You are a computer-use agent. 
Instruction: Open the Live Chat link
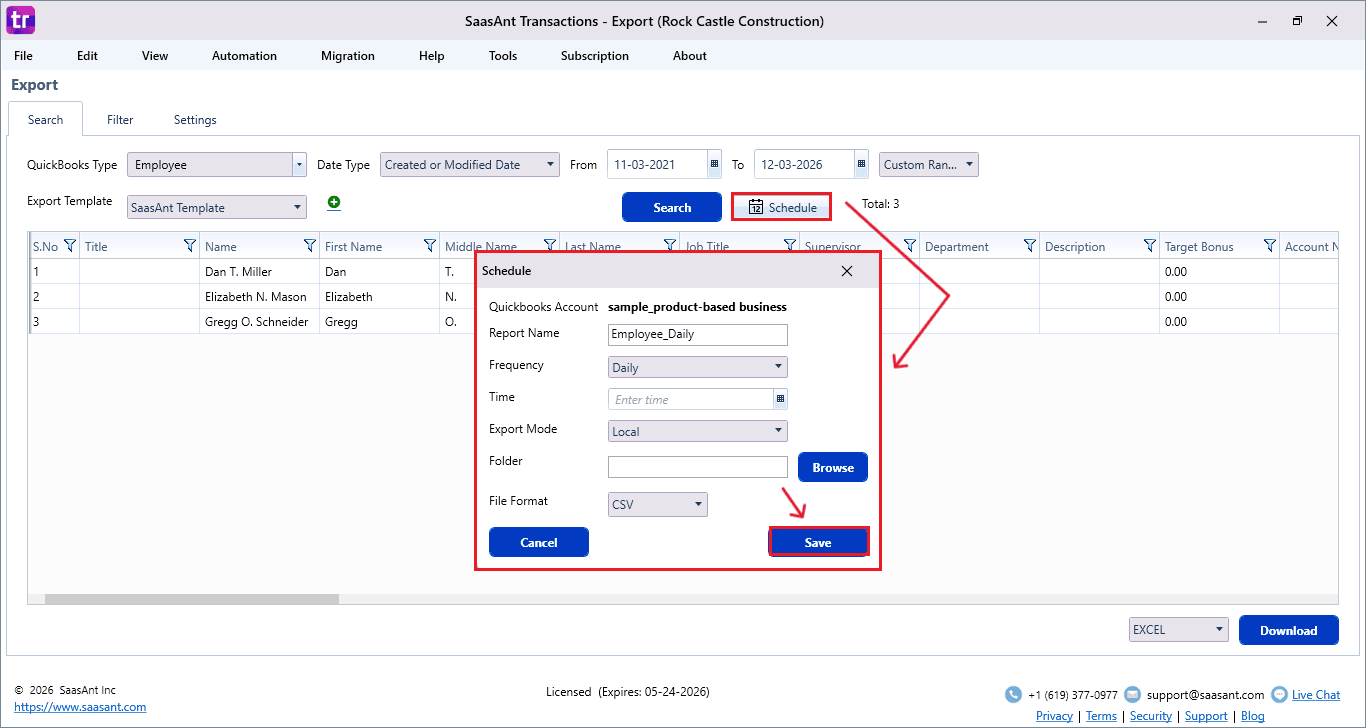[x=1315, y=695]
